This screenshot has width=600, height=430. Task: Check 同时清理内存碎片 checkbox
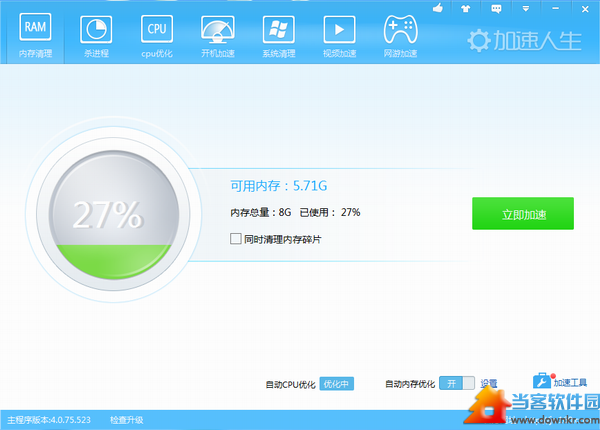coord(236,239)
